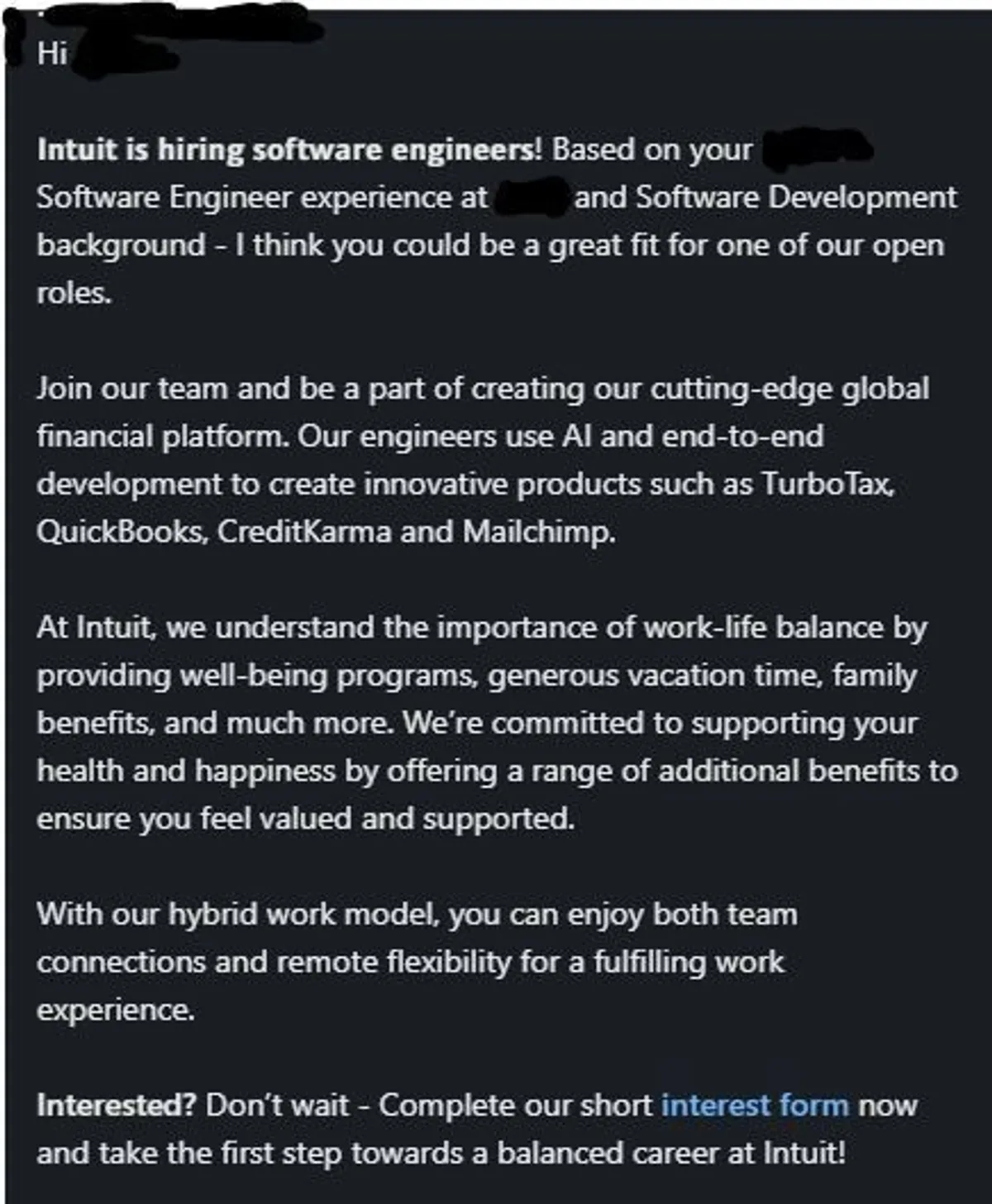Click the phrase "ensure you feel valued and supported"
992x1204 pixels.
click(304, 819)
